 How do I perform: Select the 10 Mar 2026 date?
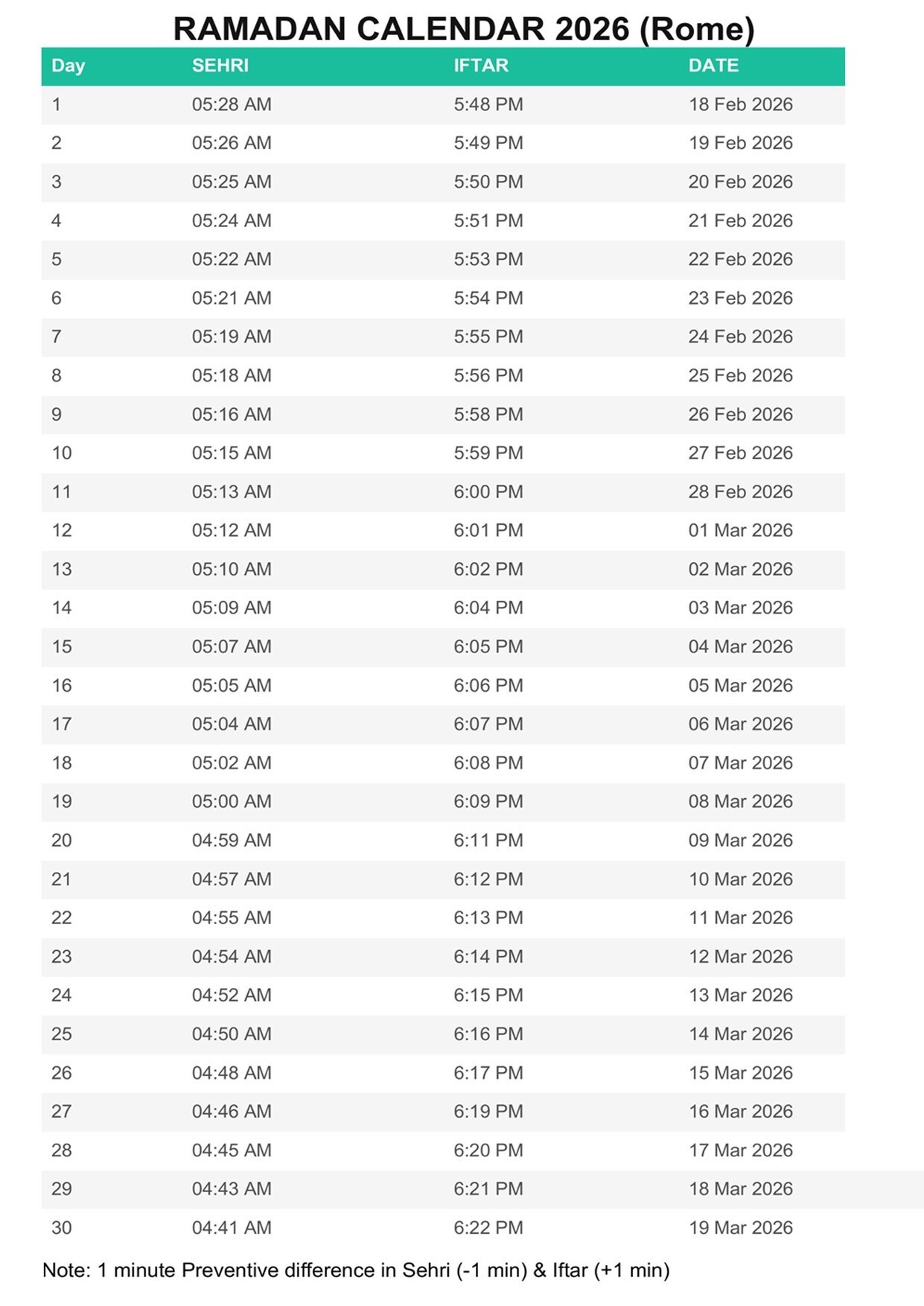[x=740, y=879]
